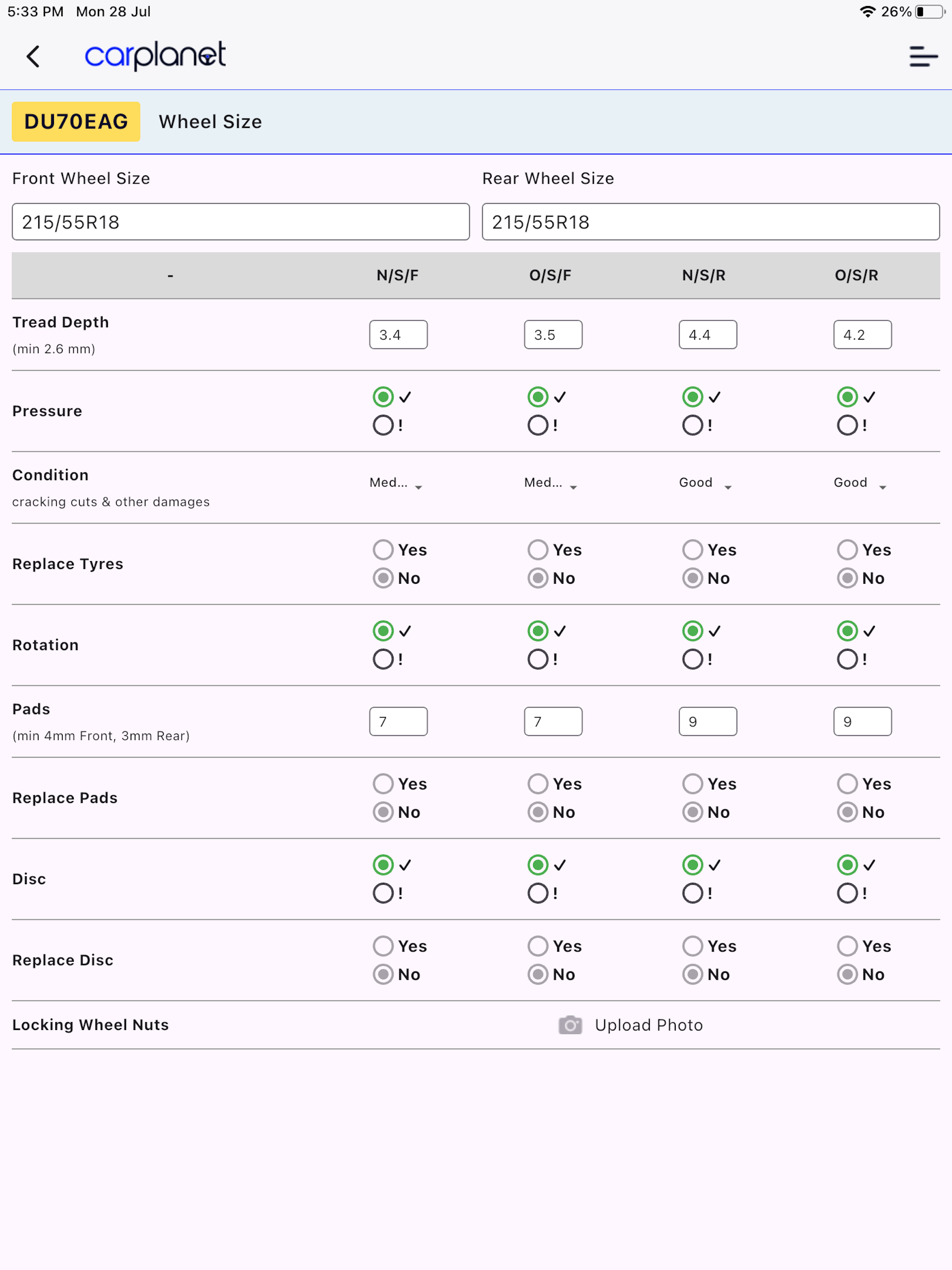Edit the Front Wheel Size field
952x1270 pixels.
(x=240, y=222)
